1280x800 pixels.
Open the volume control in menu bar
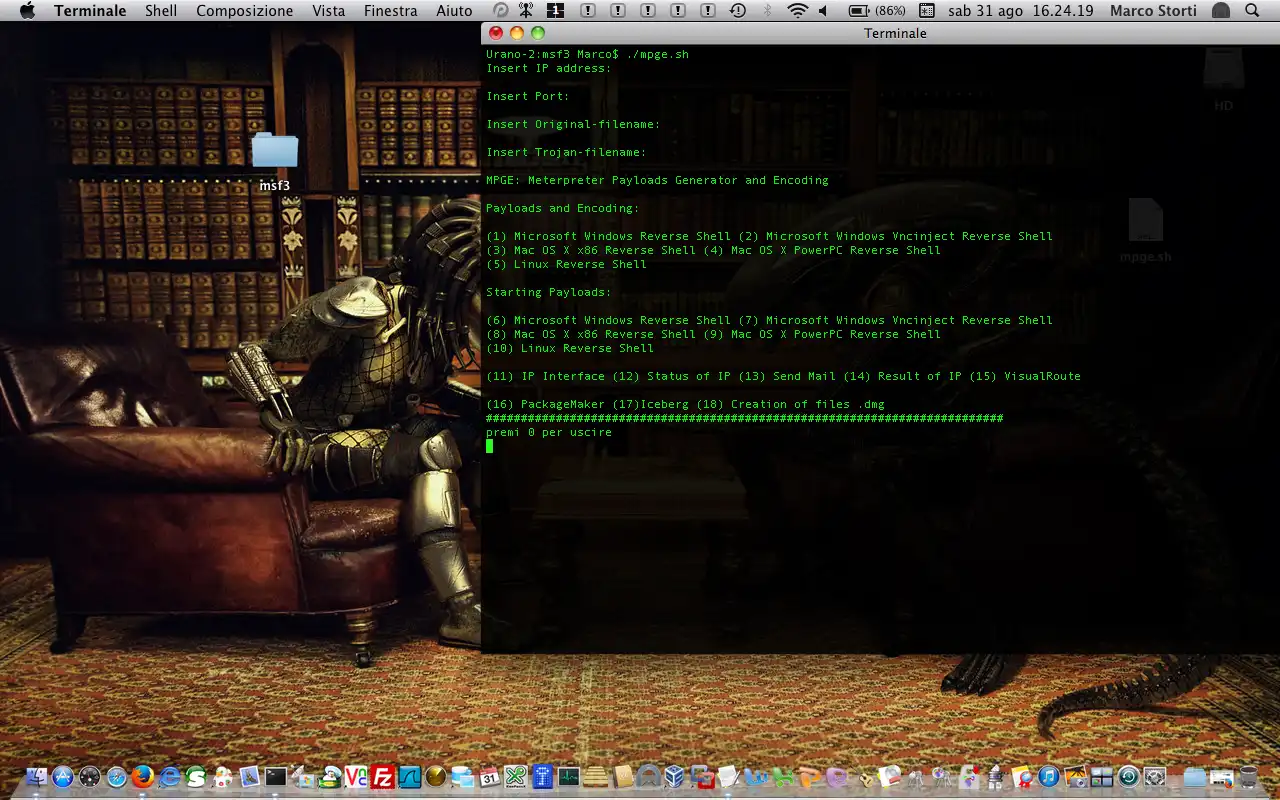coord(824,11)
